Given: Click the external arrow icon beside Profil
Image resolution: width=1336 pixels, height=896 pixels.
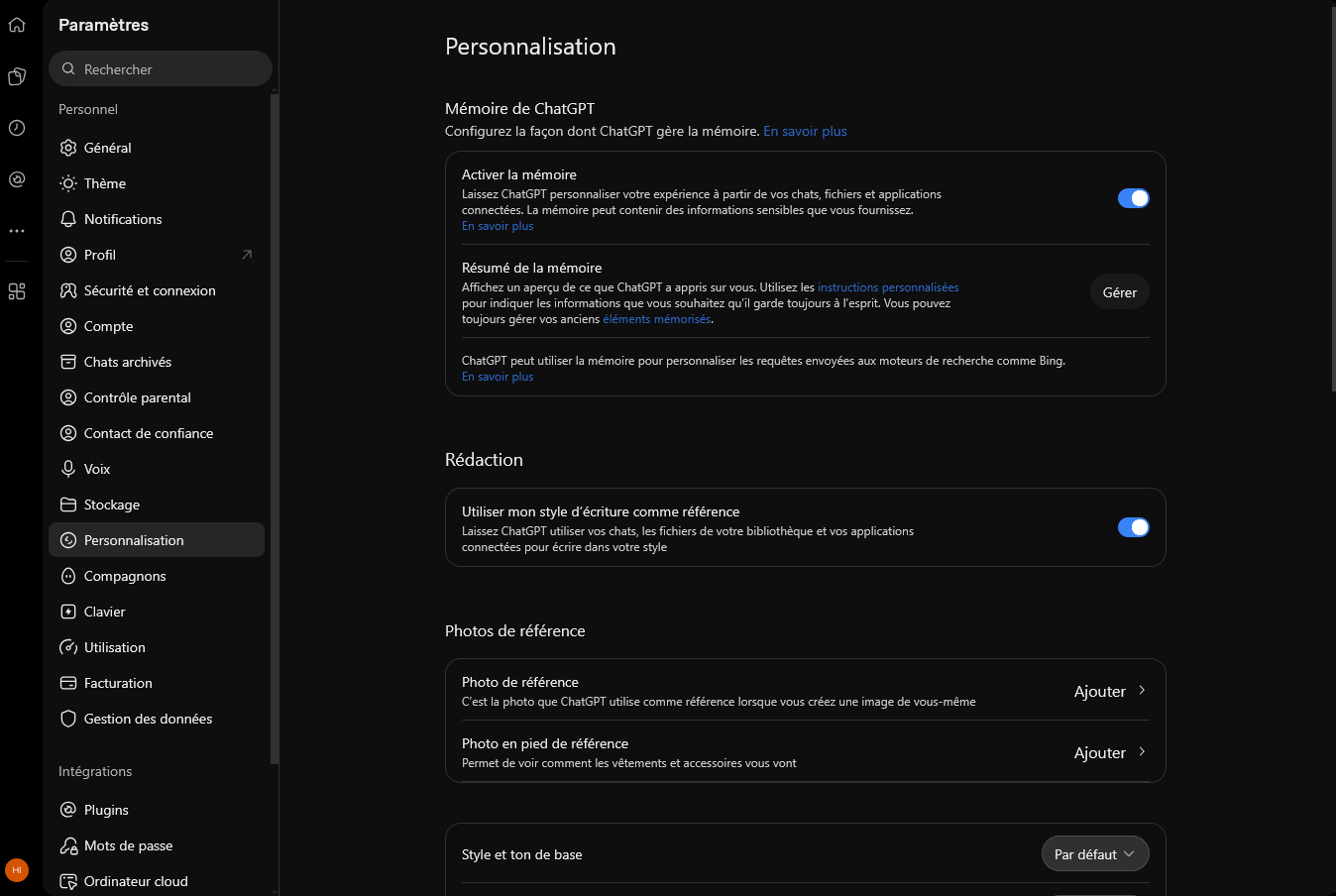Looking at the screenshot, I should (x=247, y=255).
